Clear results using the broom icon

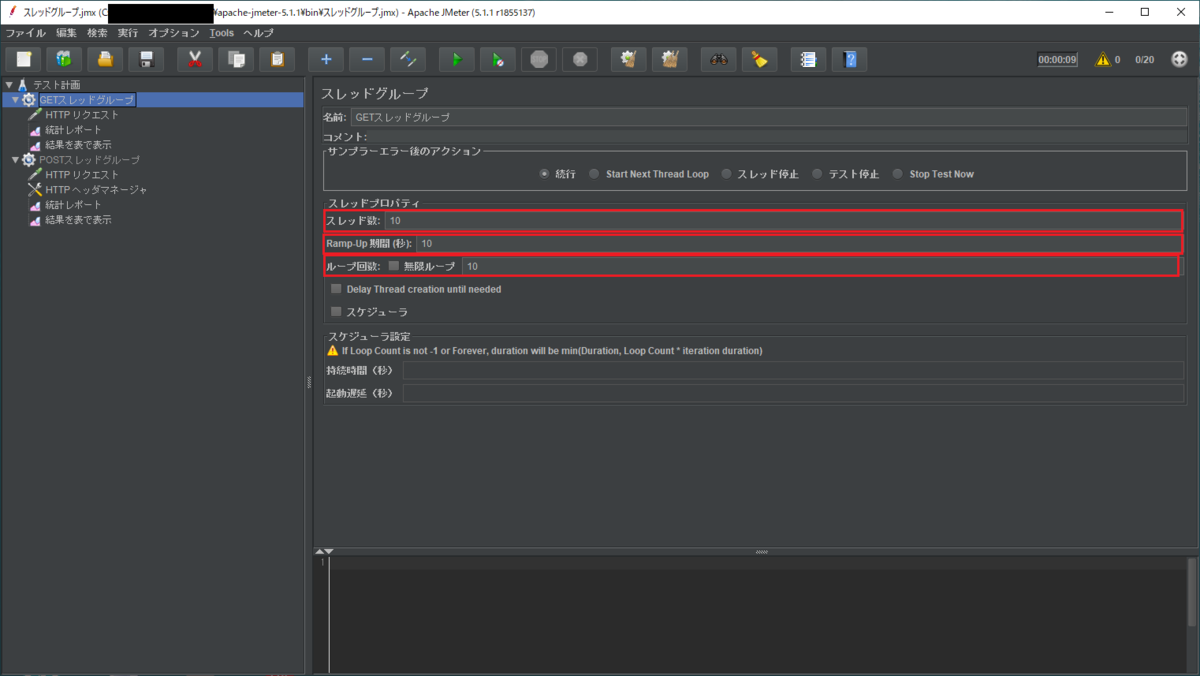point(759,59)
